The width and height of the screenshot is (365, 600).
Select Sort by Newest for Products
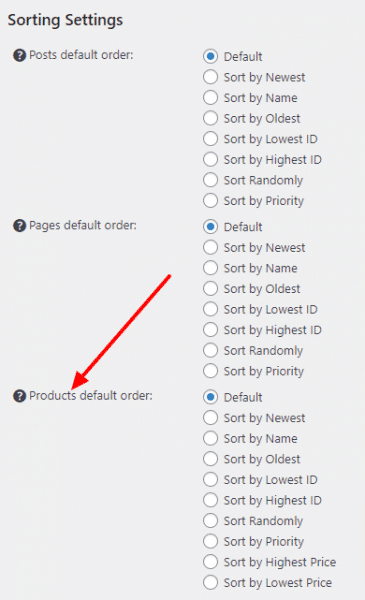[x=210, y=417]
